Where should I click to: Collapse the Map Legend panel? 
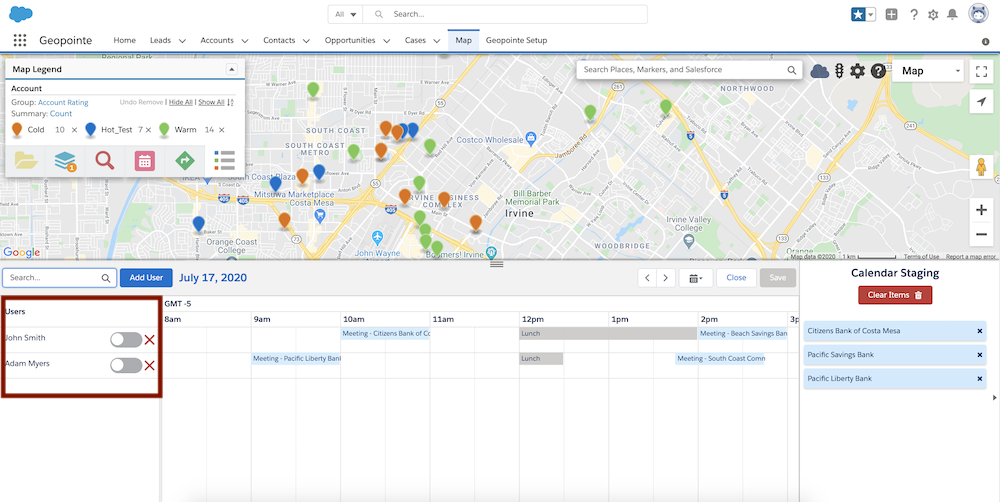pyautogui.click(x=232, y=69)
